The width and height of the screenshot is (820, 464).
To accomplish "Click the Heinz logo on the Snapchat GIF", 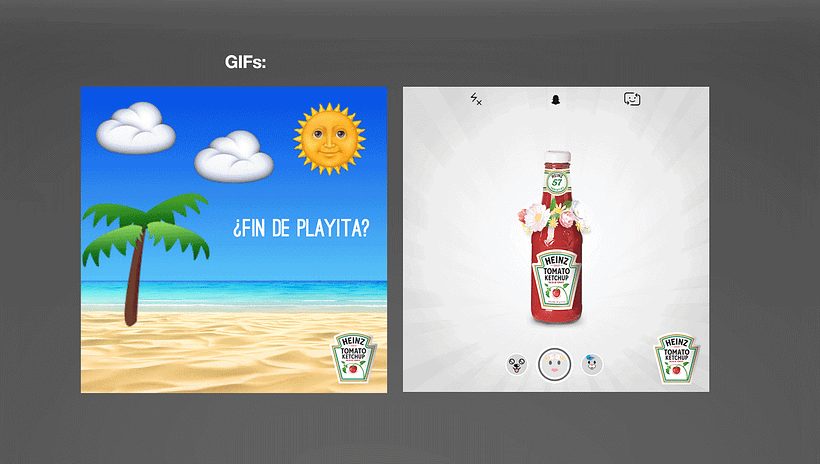I will pyautogui.click(x=677, y=359).
